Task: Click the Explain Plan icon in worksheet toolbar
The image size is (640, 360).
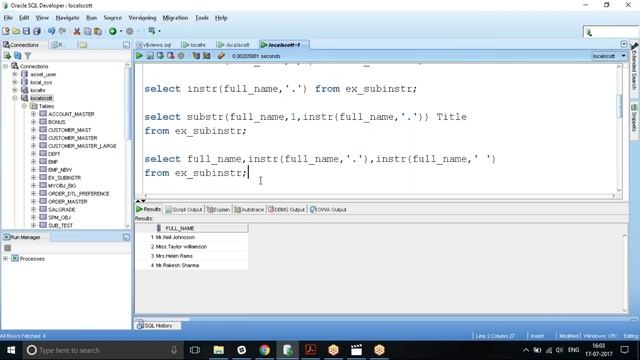Action: point(196,56)
